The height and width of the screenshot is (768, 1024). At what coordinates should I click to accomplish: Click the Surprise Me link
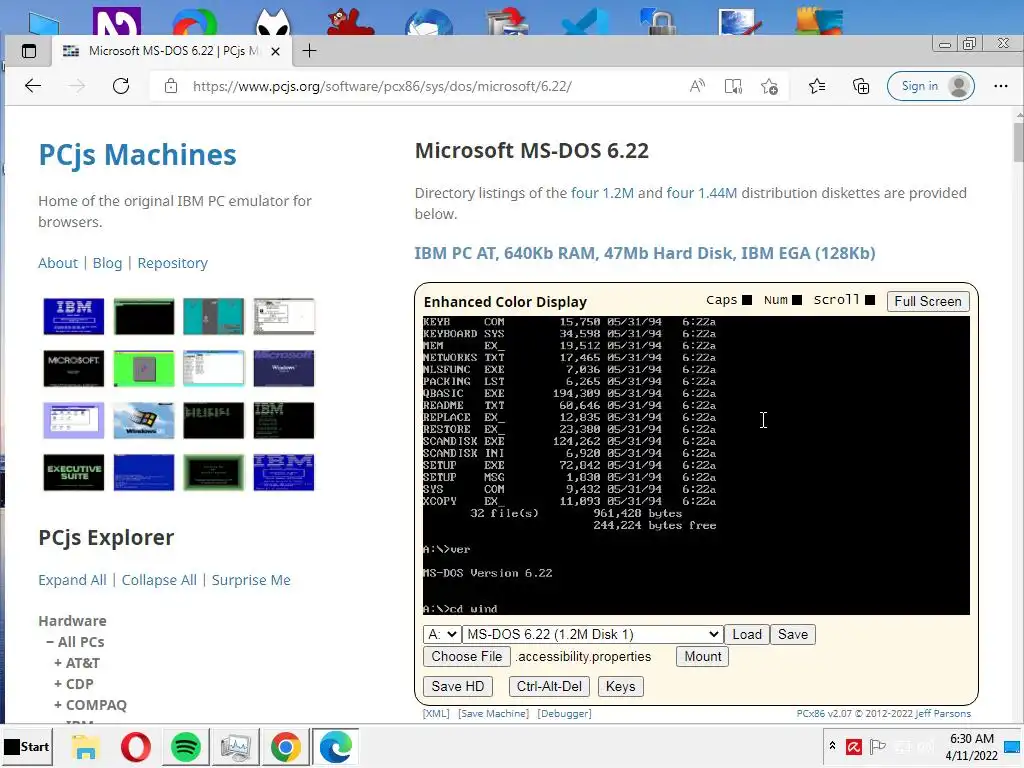[x=251, y=580]
